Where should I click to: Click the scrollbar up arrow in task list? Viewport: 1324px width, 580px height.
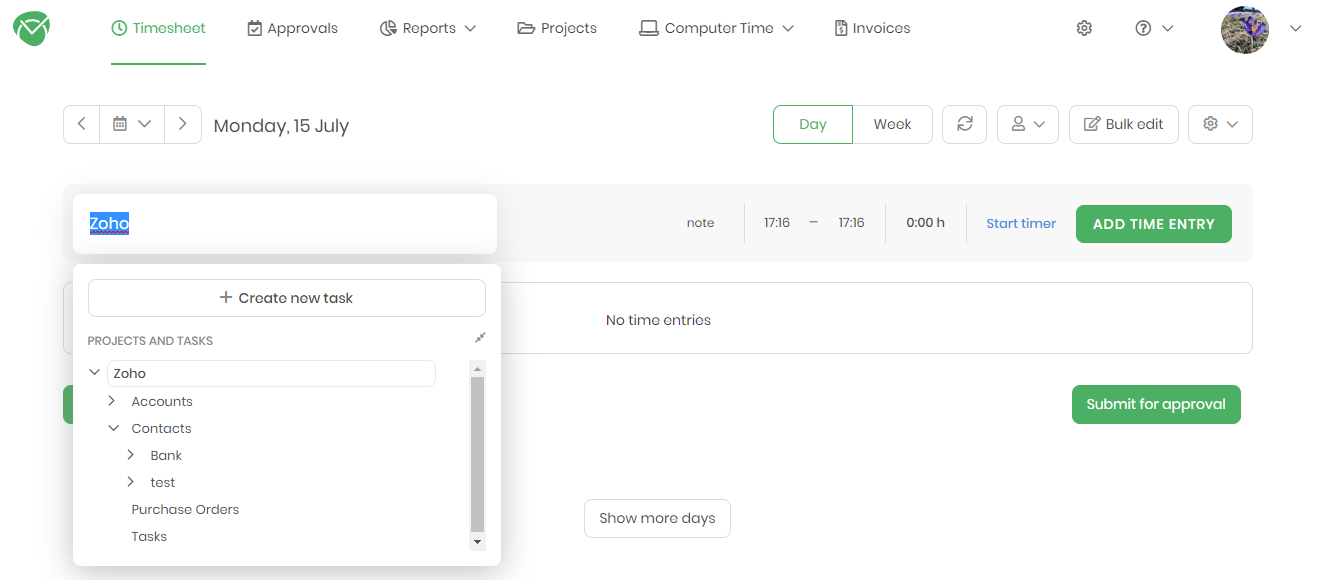(x=478, y=367)
